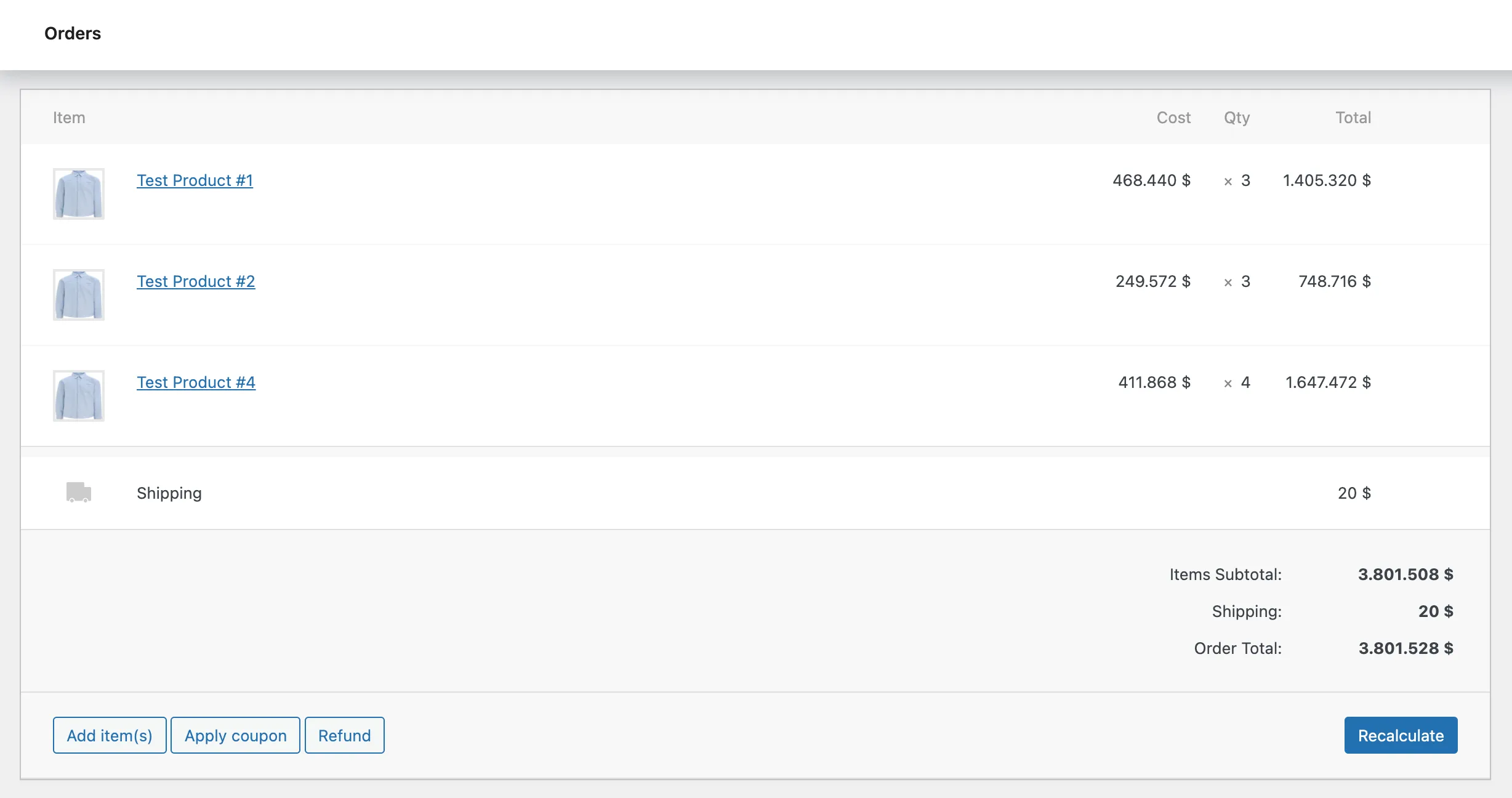Click the Orders page heading
Image resolution: width=1512 pixels, height=798 pixels.
(x=73, y=33)
